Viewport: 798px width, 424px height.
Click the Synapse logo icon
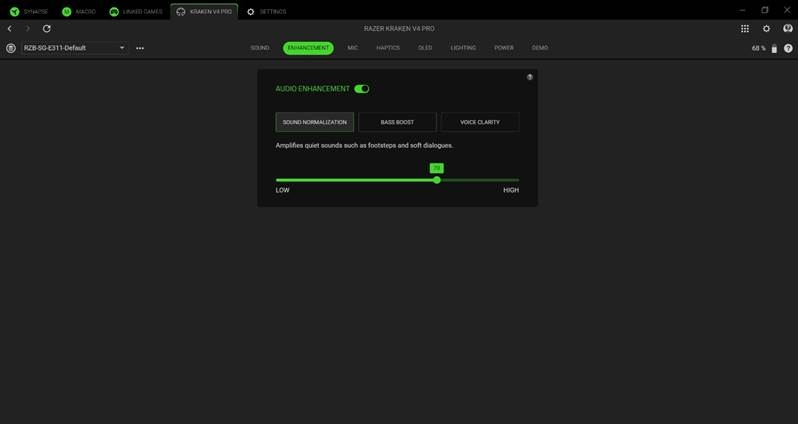(14, 11)
